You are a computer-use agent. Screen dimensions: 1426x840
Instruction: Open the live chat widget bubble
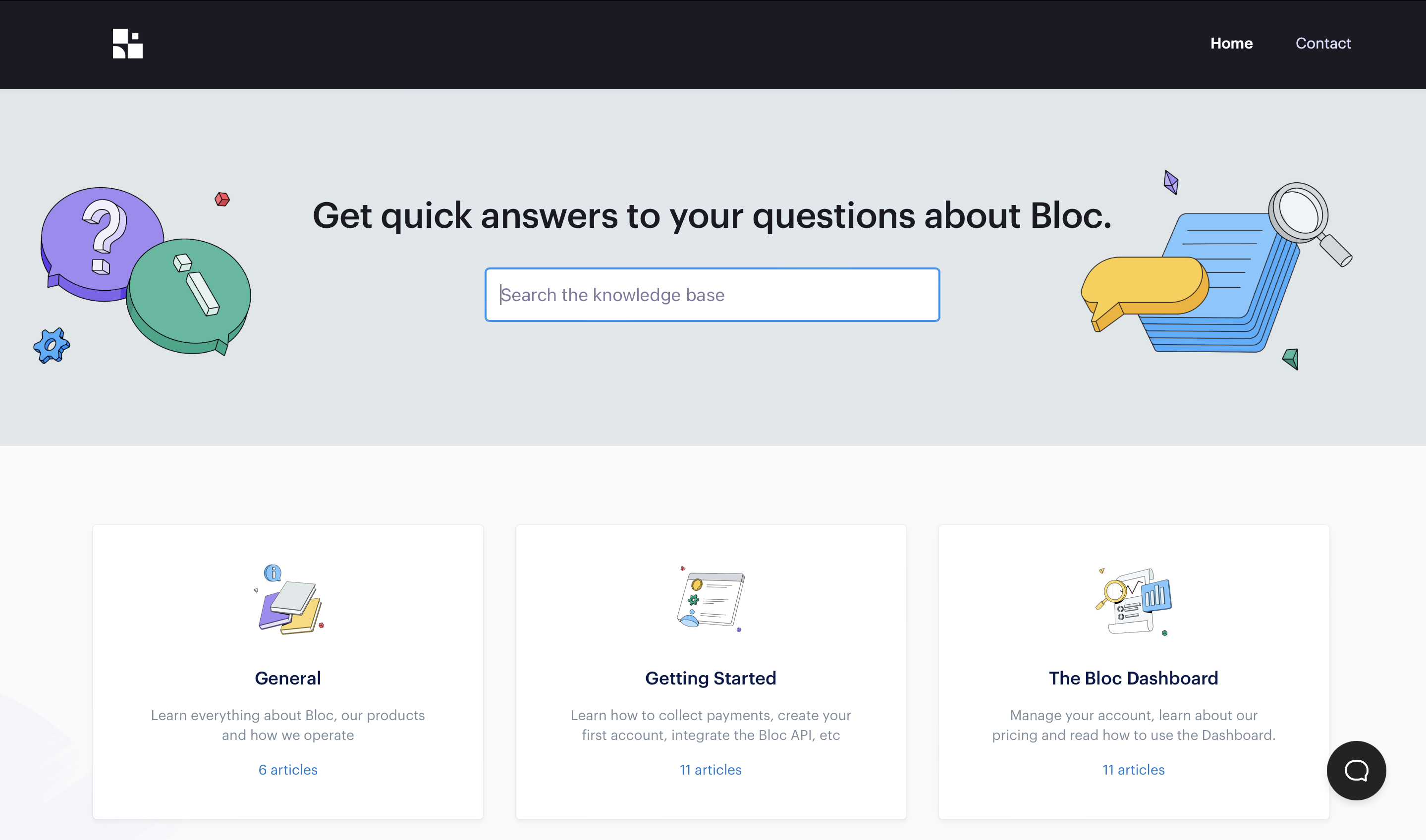(1356, 770)
